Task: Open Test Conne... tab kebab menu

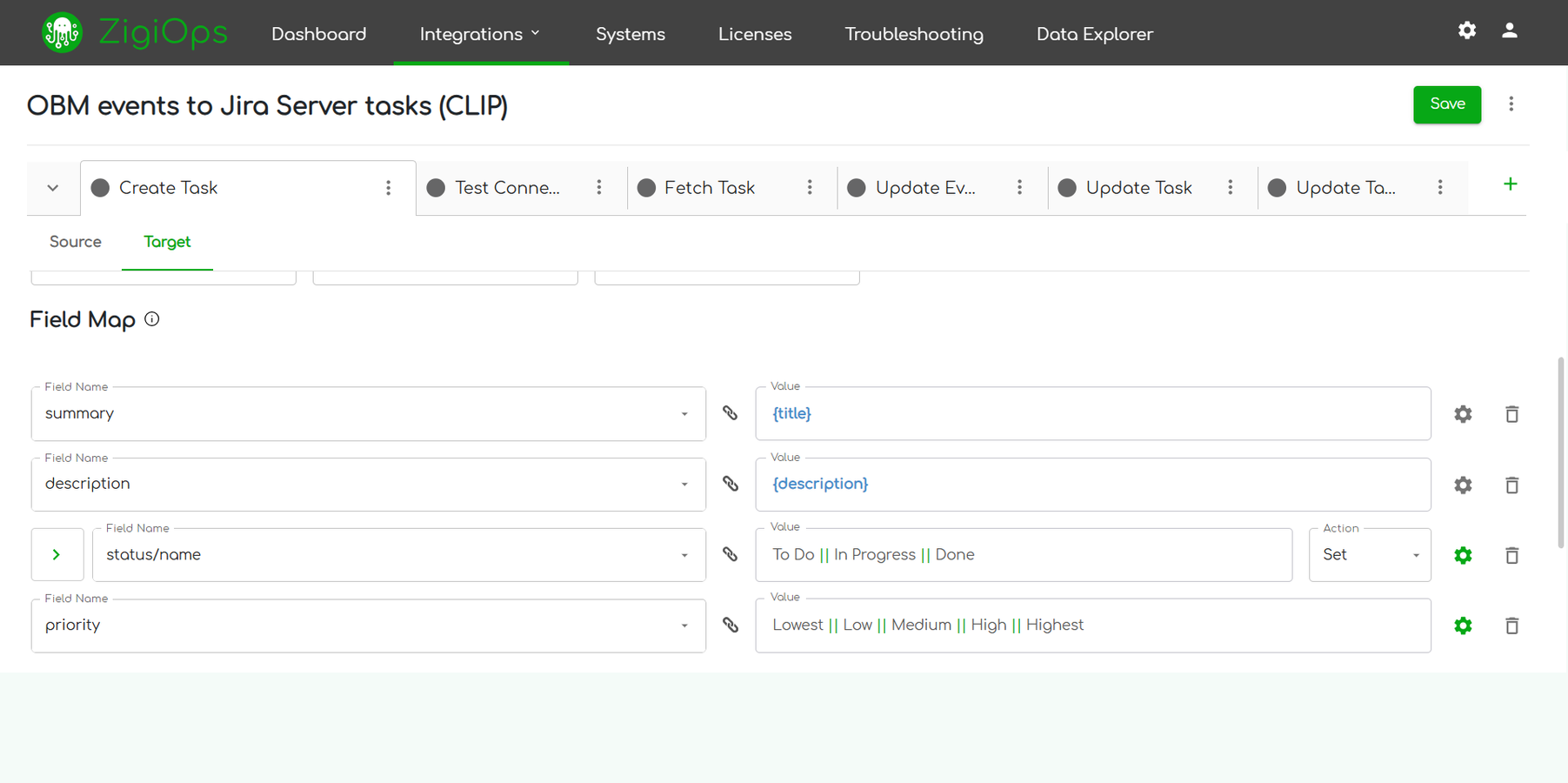Action: tap(599, 188)
